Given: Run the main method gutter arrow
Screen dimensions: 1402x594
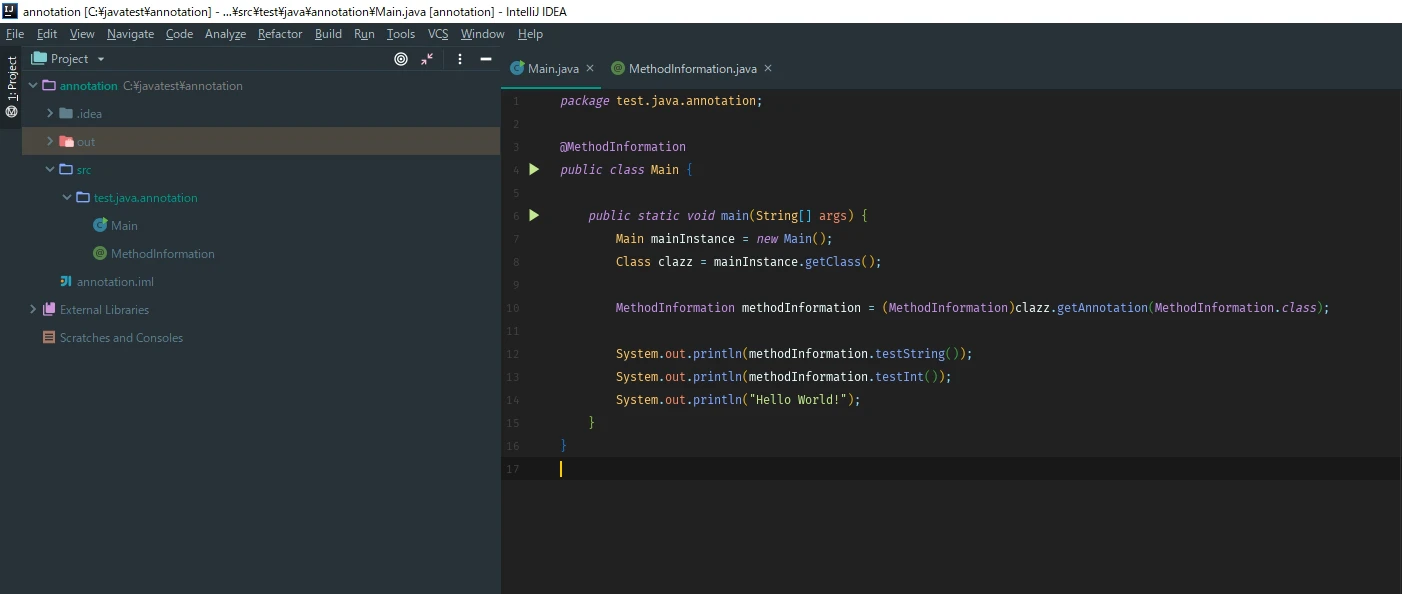Looking at the screenshot, I should pyautogui.click(x=534, y=215).
